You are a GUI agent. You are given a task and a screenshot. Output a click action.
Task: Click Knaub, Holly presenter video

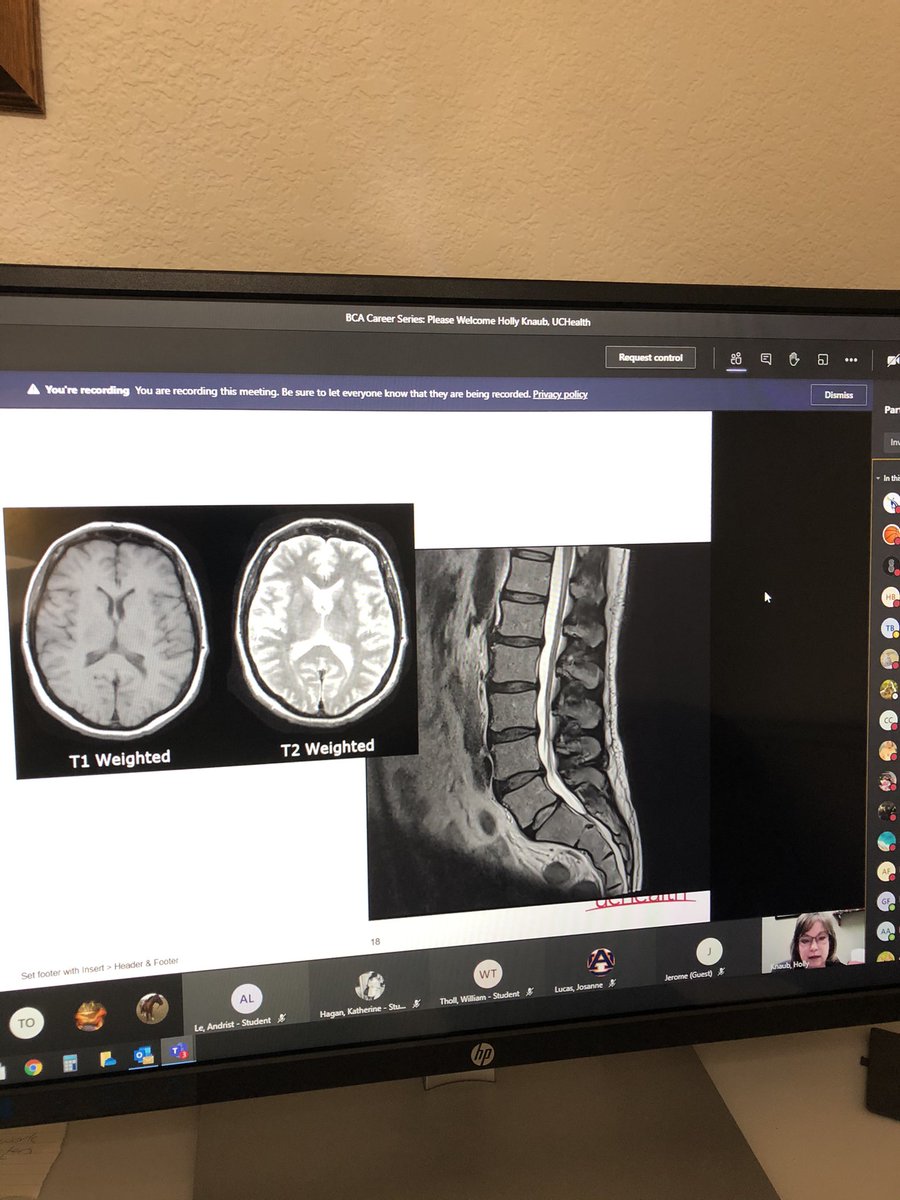click(x=813, y=942)
